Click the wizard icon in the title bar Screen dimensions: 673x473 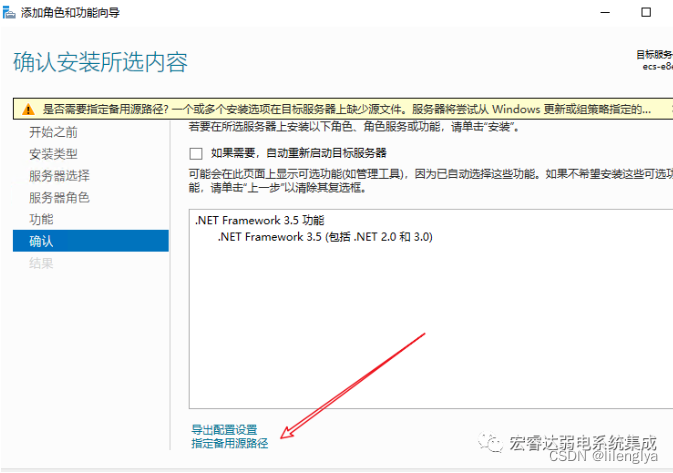(9, 12)
